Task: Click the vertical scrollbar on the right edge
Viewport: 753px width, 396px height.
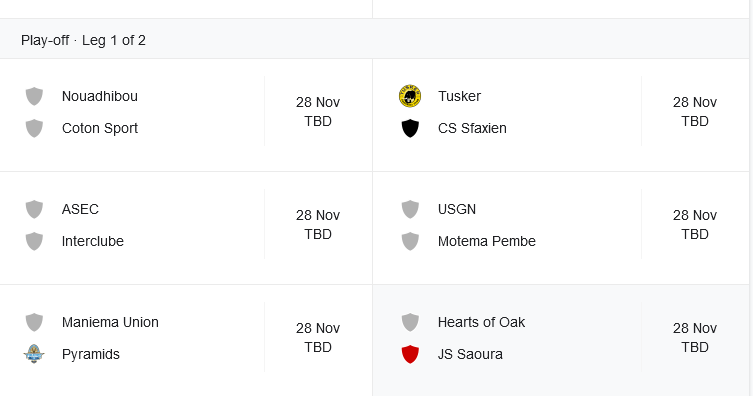Action: tap(751, 198)
